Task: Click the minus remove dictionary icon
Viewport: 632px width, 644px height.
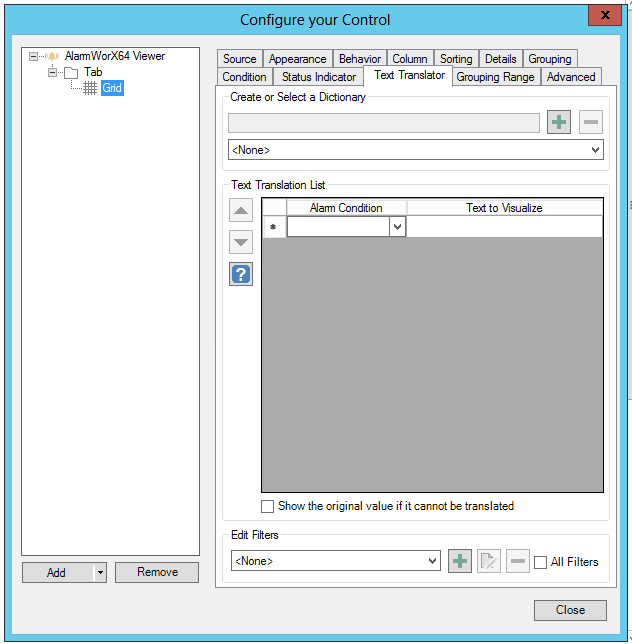Action: tap(591, 123)
